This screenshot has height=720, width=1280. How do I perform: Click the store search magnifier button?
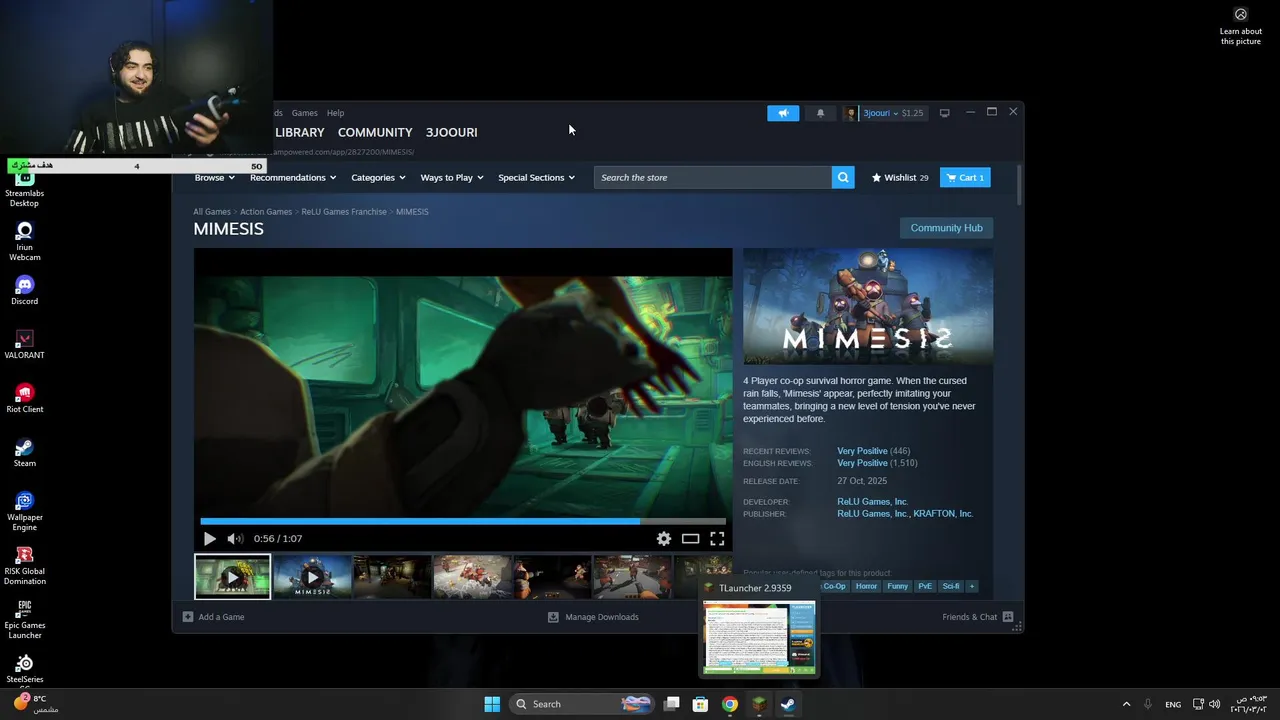[843, 177]
